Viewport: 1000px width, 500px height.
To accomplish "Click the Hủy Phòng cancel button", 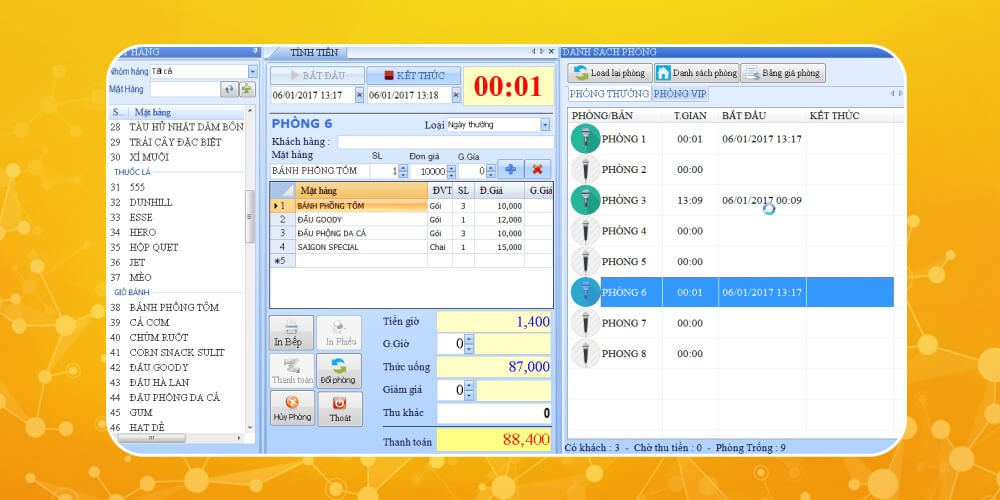I will 292,409.
